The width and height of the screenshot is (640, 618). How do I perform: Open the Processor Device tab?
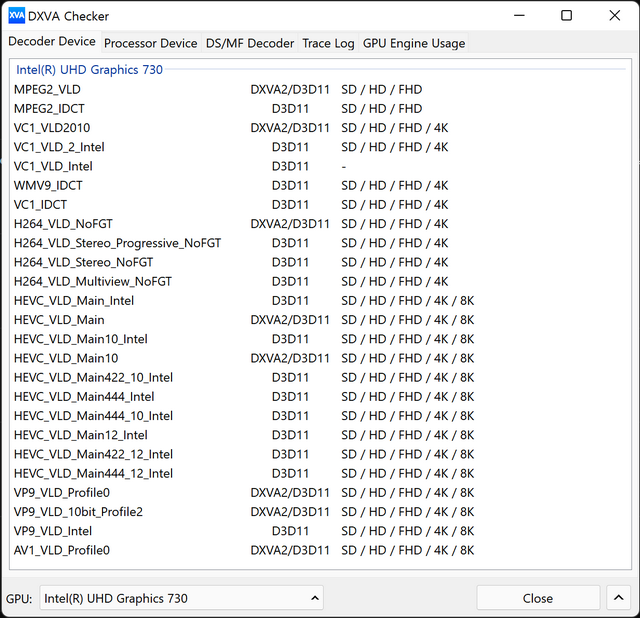click(x=151, y=43)
